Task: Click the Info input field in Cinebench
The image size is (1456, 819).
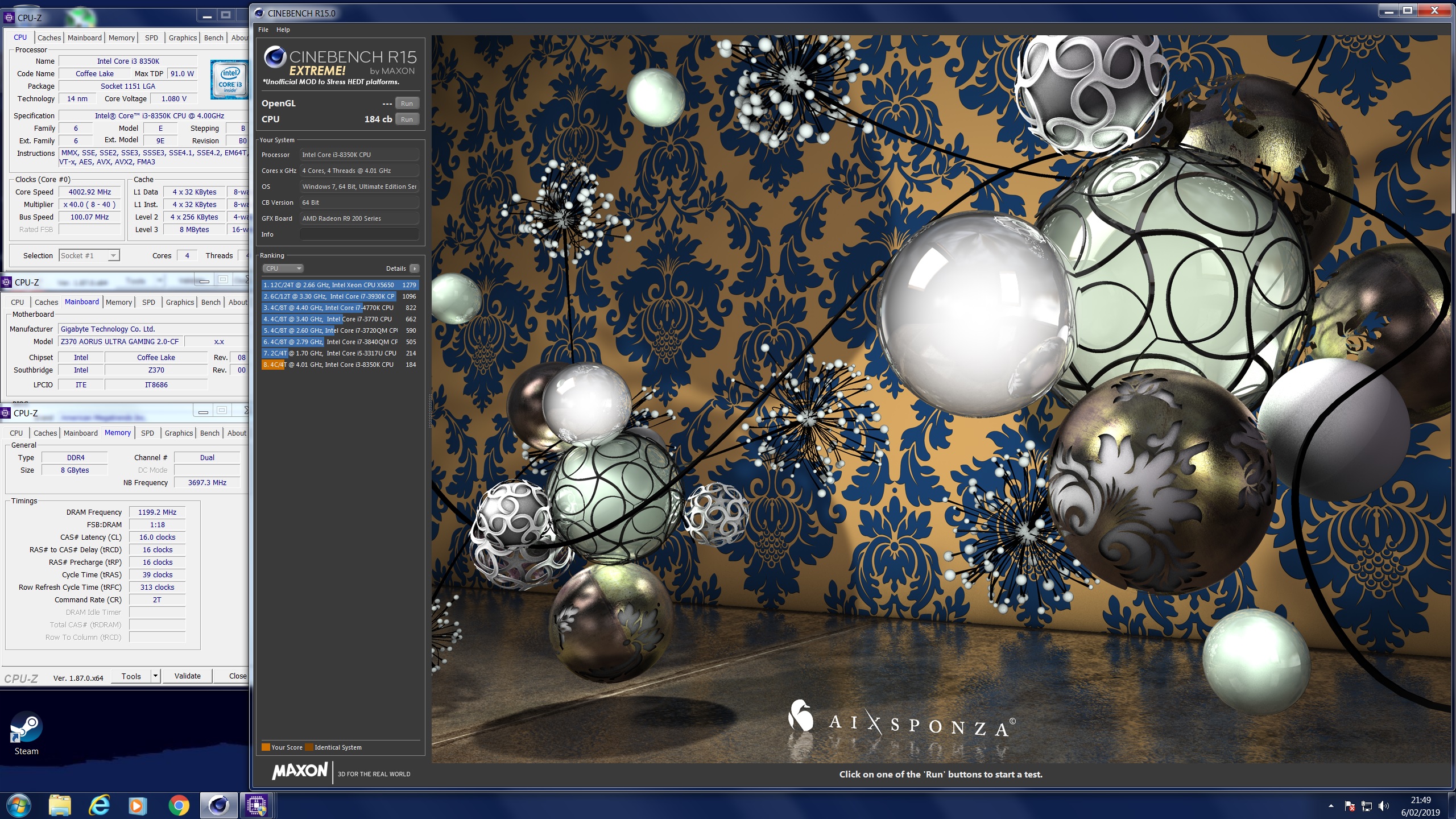Action: tap(359, 234)
